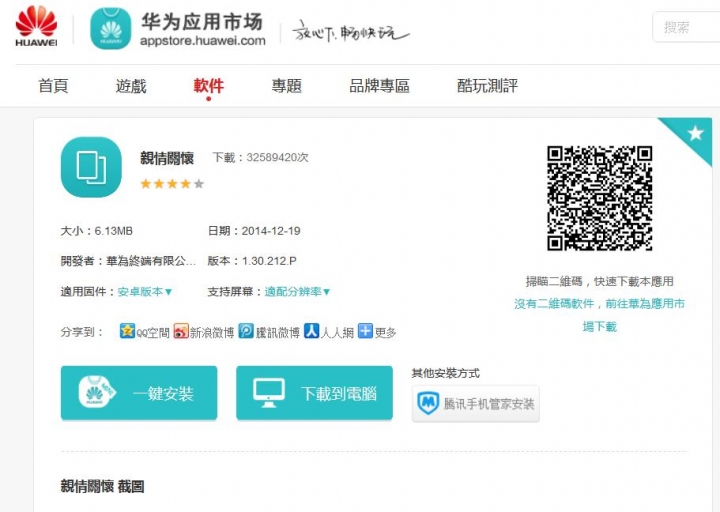Click the appstore.huawei.com address text
The image size is (720, 512).
point(202,41)
